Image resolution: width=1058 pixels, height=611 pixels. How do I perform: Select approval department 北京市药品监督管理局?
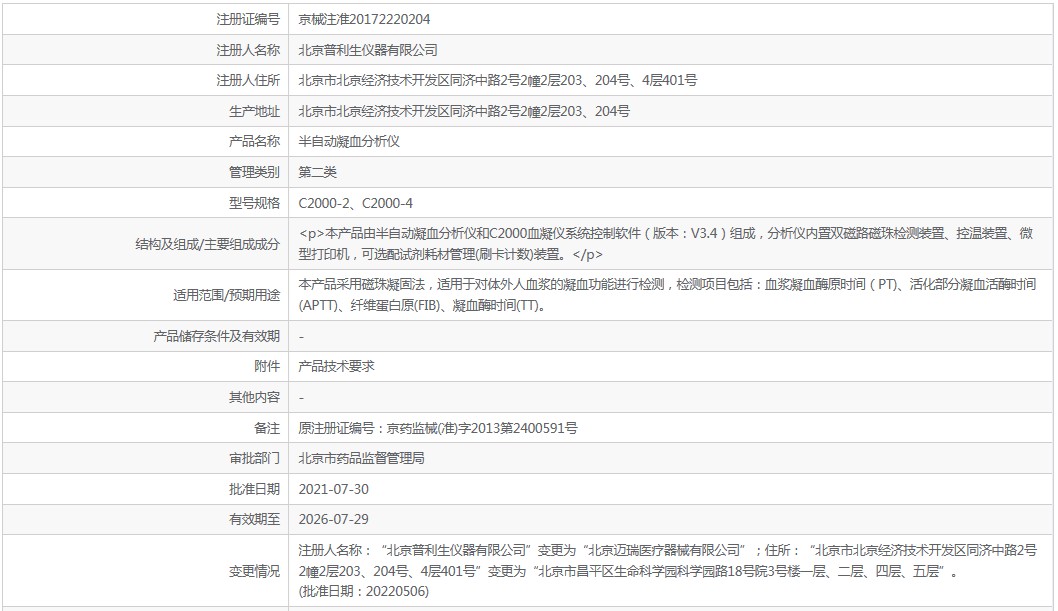pyautogui.click(x=362, y=459)
